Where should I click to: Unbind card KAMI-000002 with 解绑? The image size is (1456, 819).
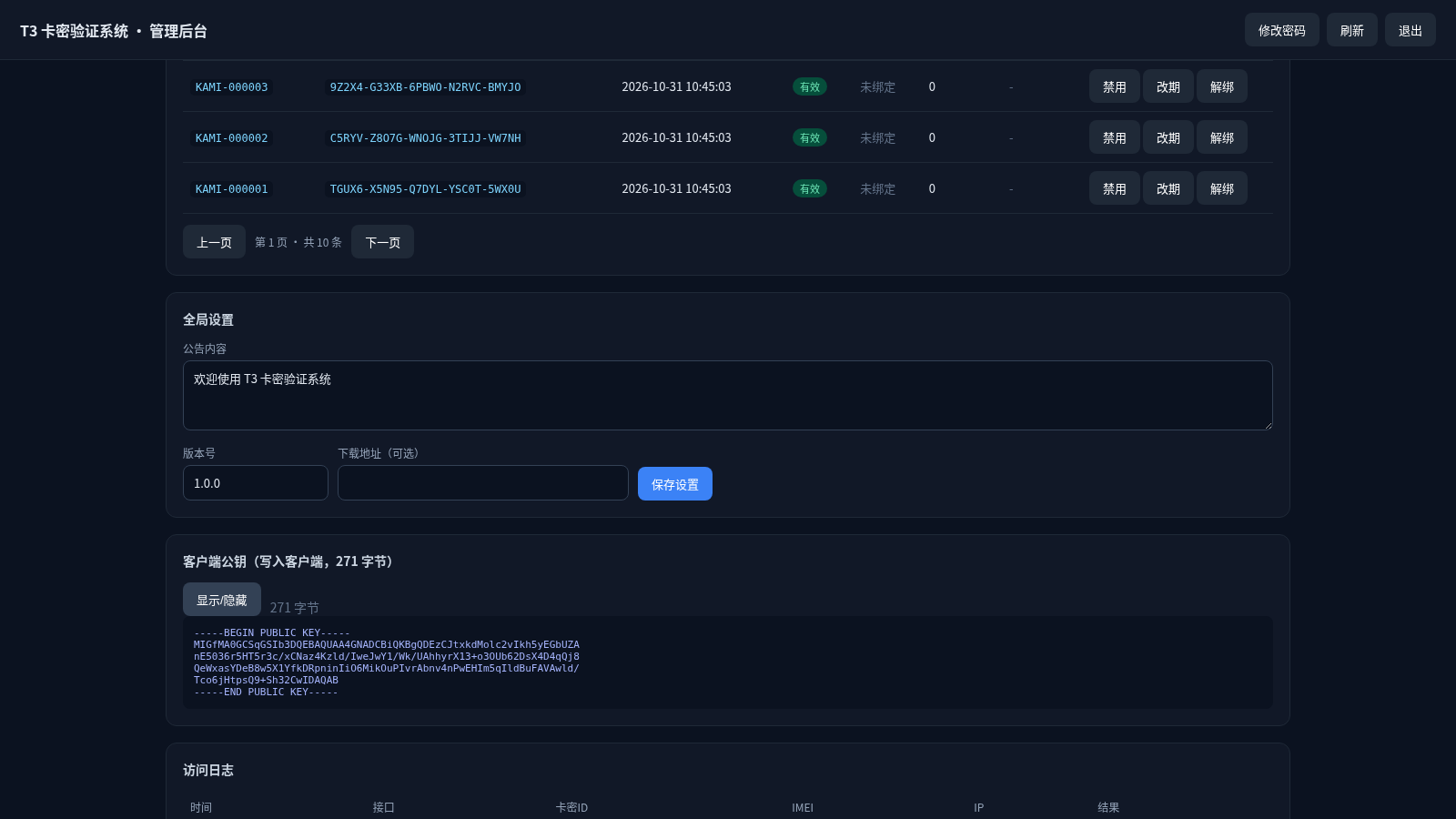(x=1221, y=137)
